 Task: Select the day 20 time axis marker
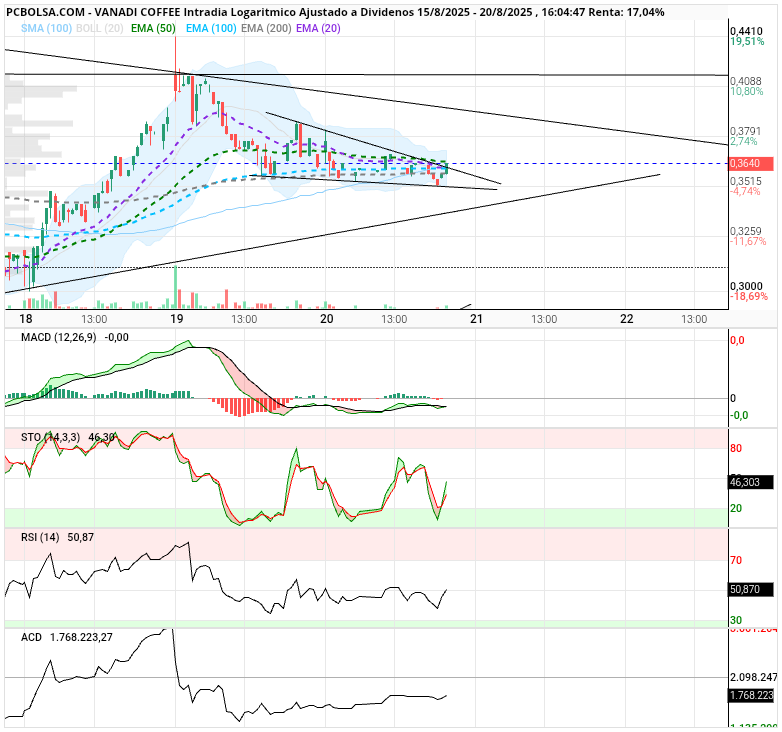pos(326,319)
